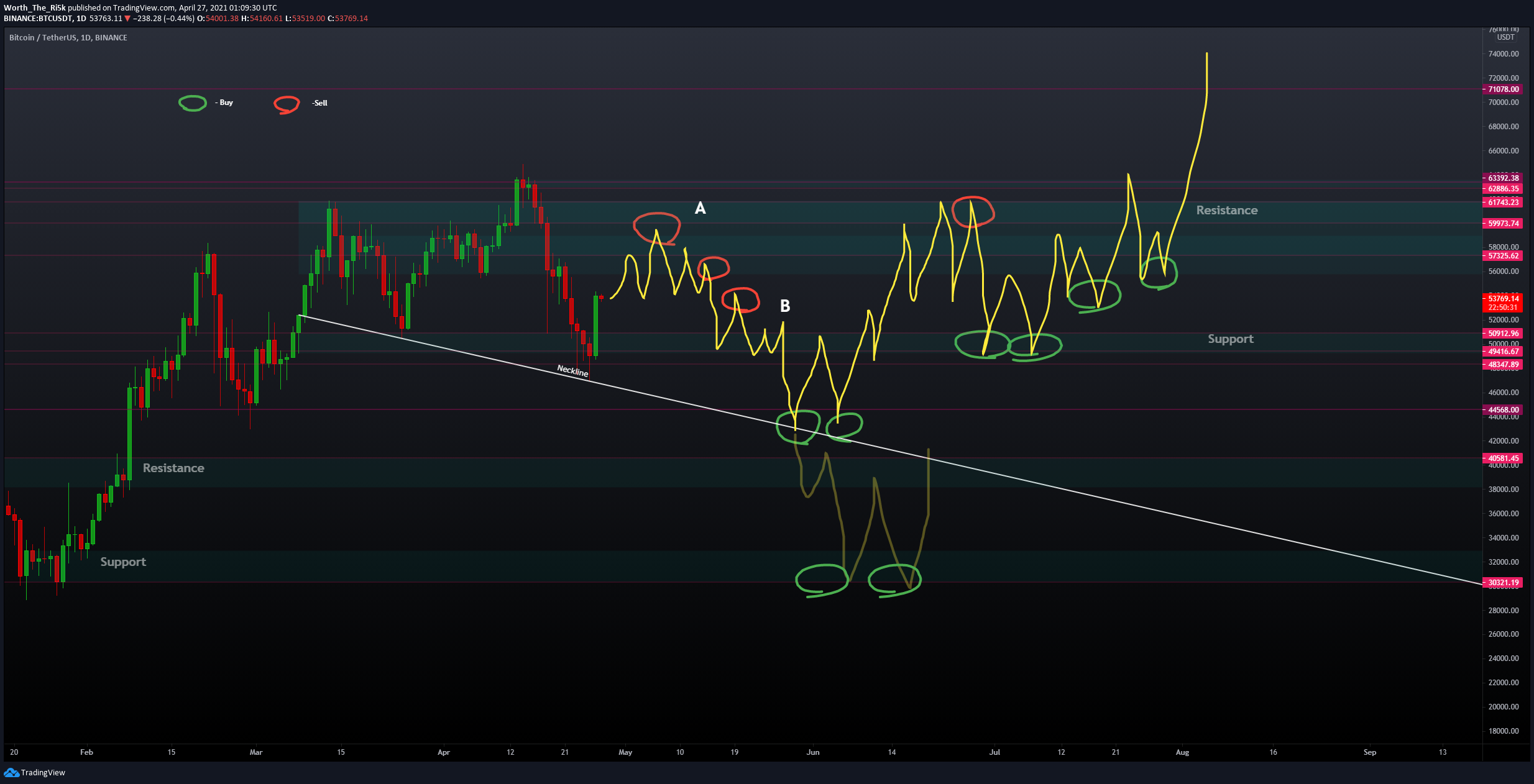Click the high price value H:54160.61
Viewport: 1534px width, 784px height.
pyautogui.click(x=262, y=19)
